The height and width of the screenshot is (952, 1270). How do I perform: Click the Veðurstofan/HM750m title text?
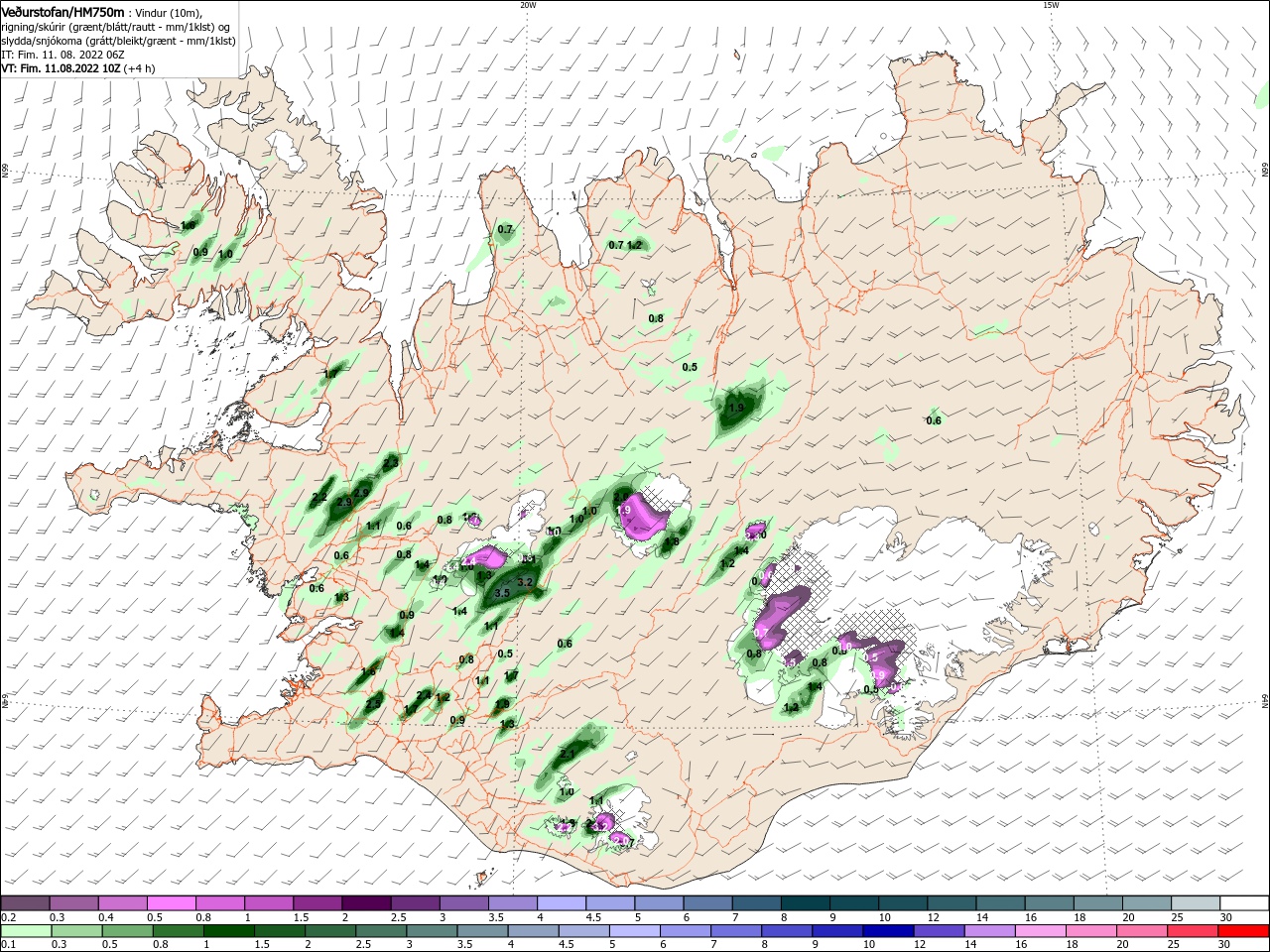(x=63, y=12)
